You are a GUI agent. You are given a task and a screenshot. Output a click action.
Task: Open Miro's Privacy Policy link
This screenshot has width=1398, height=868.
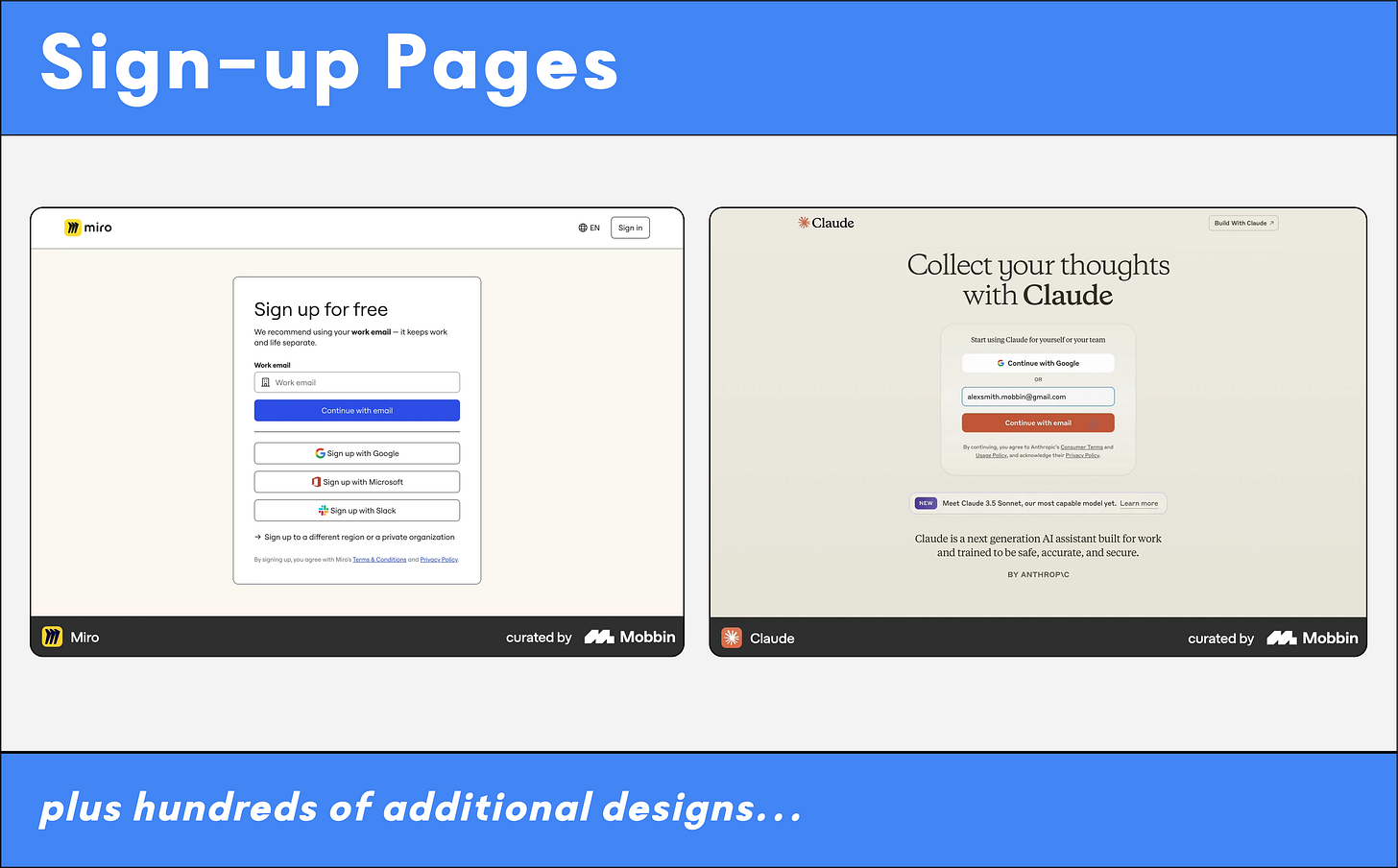(x=439, y=560)
